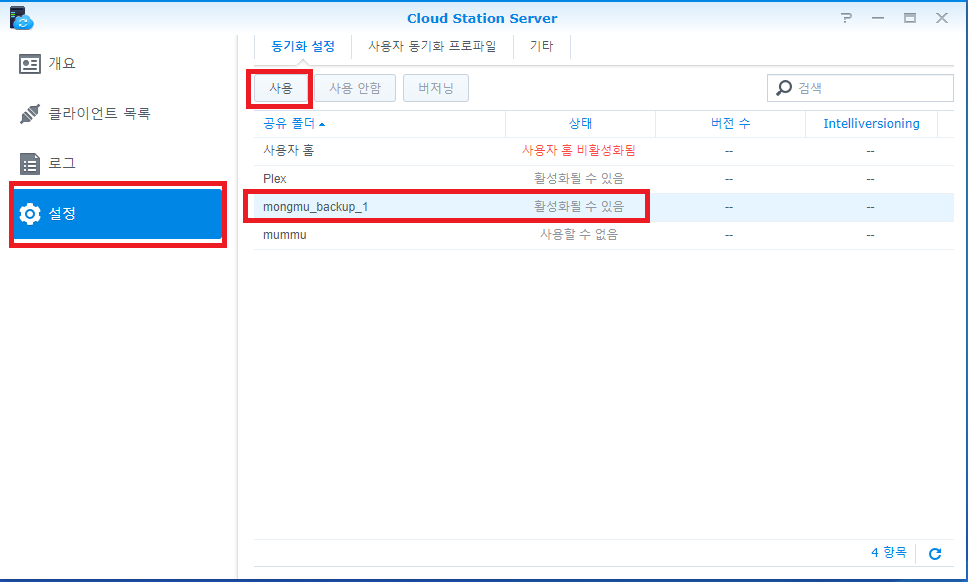
Task: Sort by 상태 column header
Action: pyautogui.click(x=580, y=123)
